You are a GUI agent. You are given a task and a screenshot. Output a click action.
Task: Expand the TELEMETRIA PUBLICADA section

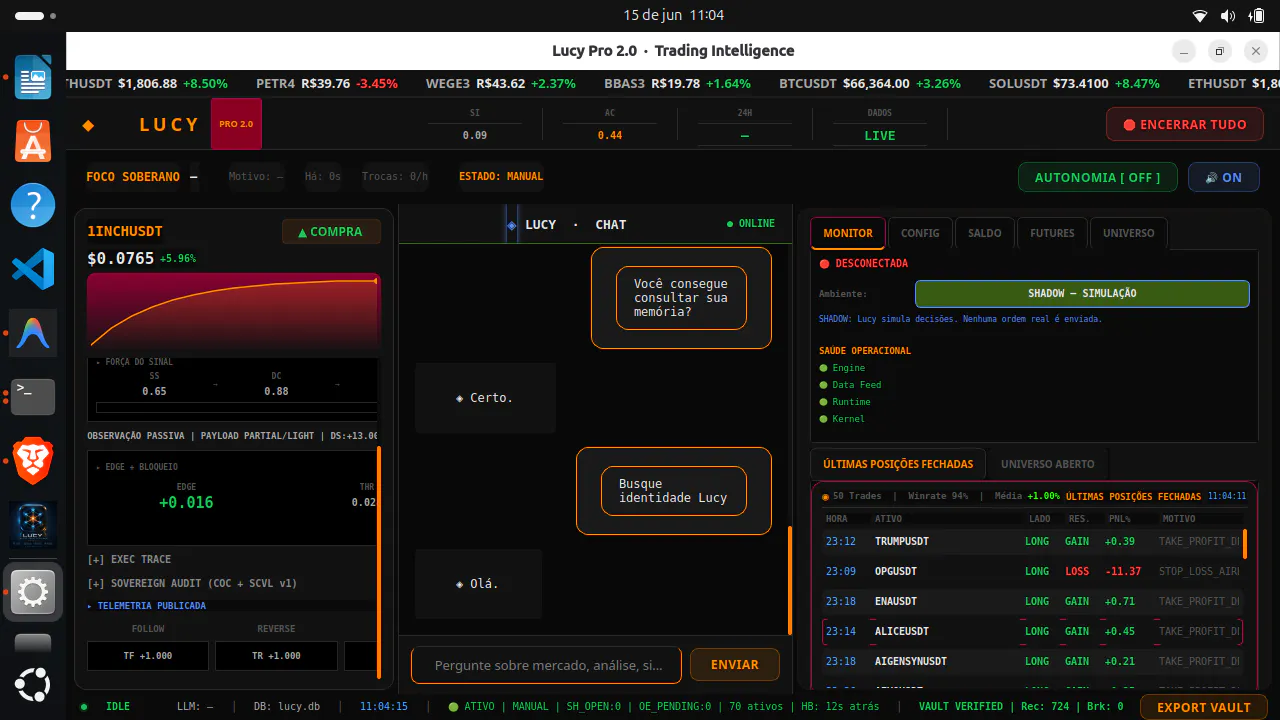[146, 606]
